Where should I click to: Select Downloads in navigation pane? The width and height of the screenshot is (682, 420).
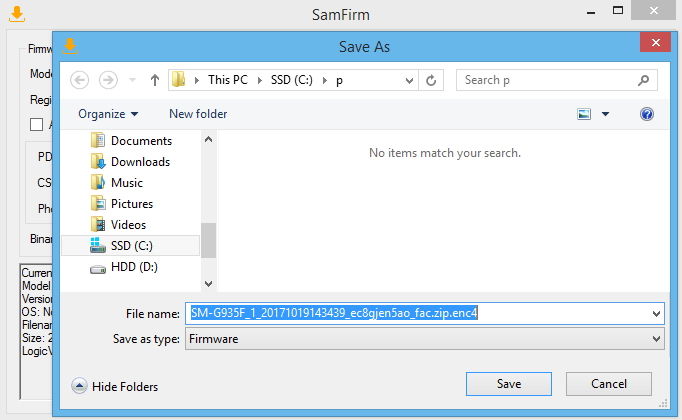click(140, 162)
